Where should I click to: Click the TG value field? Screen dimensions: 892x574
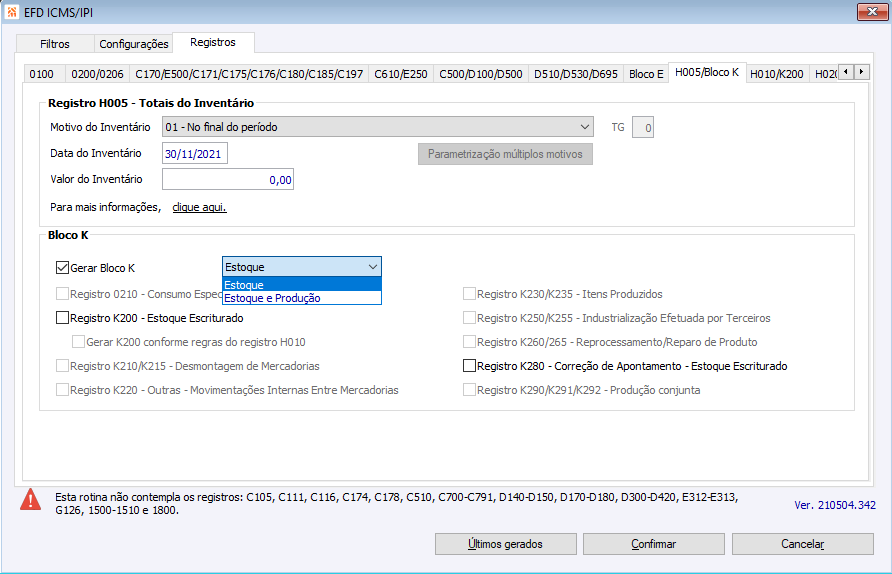click(x=643, y=127)
